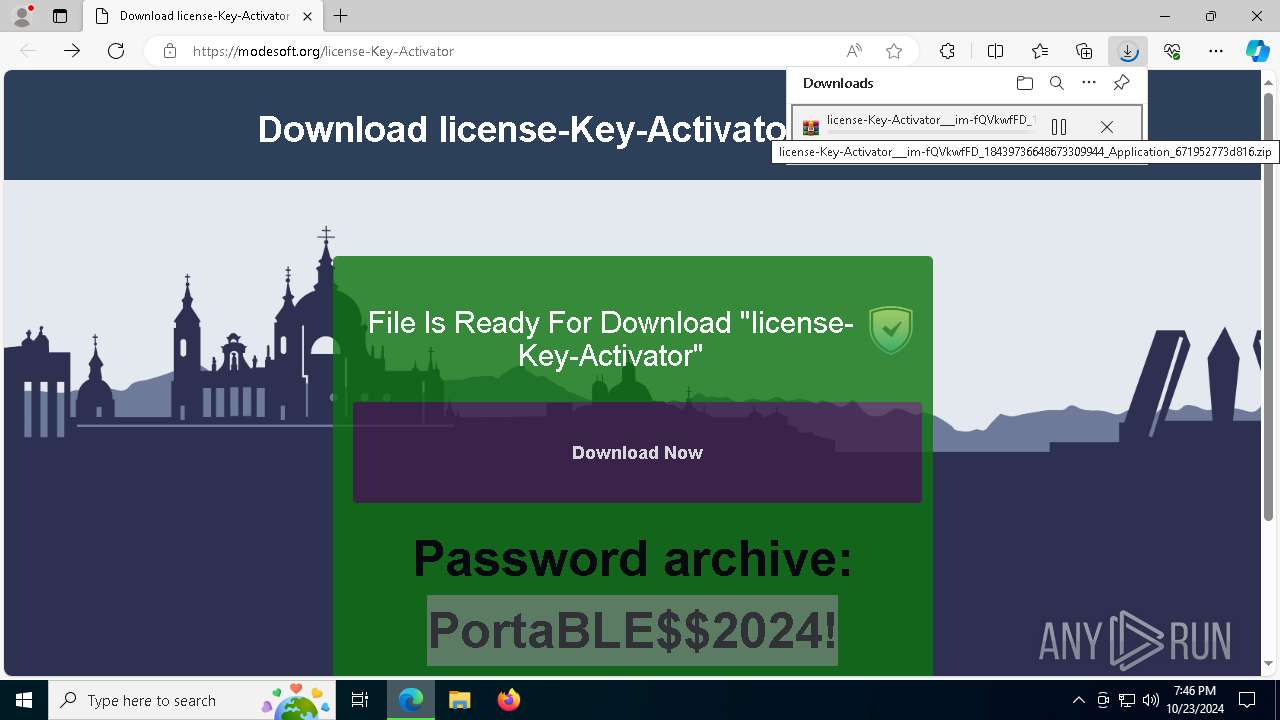The image size is (1280, 720).
Task: Open File Explorer from taskbar
Action: pyautogui.click(x=459, y=700)
